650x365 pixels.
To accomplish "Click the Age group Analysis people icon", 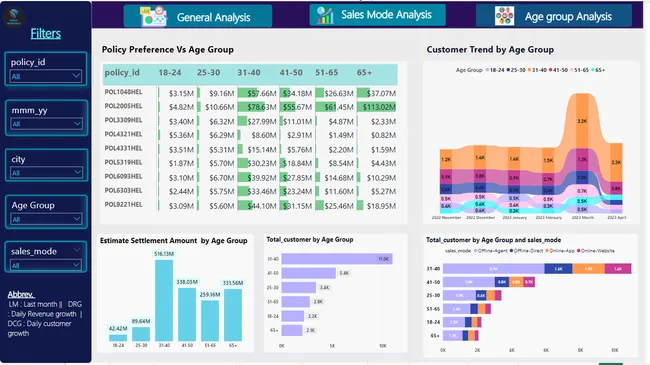I will coord(504,16).
